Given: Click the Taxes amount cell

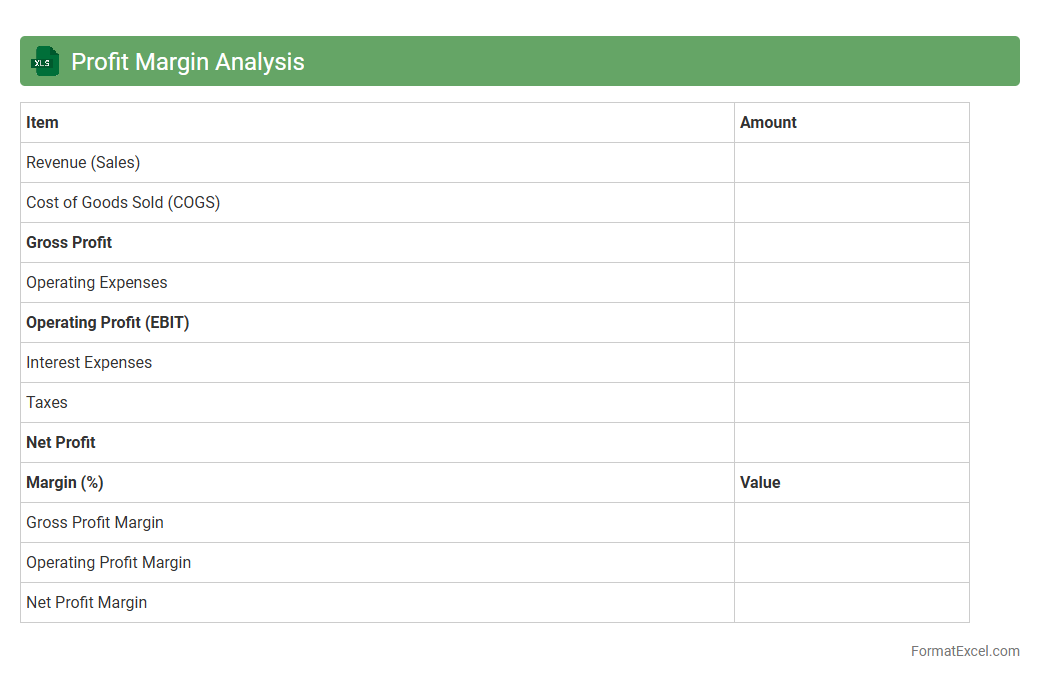Looking at the screenshot, I should point(851,403).
